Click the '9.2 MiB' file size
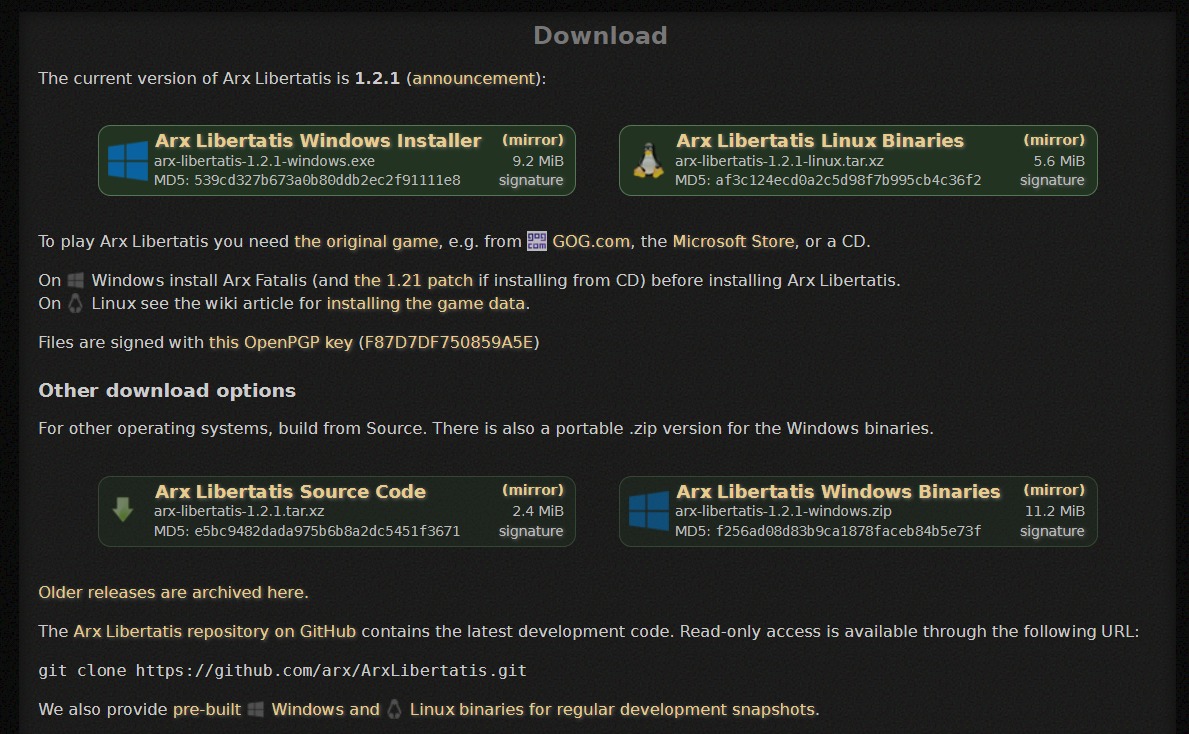This screenshot has width=1189, height=734. (x=538, y=162)
